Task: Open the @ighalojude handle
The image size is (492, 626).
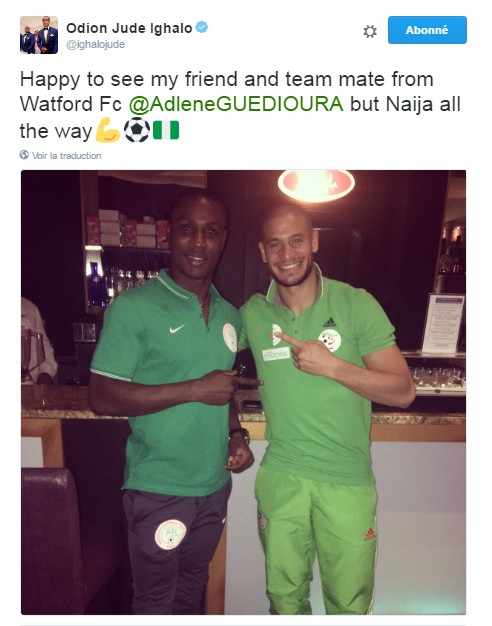Action: pyautogui.click(x=95, y=44)
